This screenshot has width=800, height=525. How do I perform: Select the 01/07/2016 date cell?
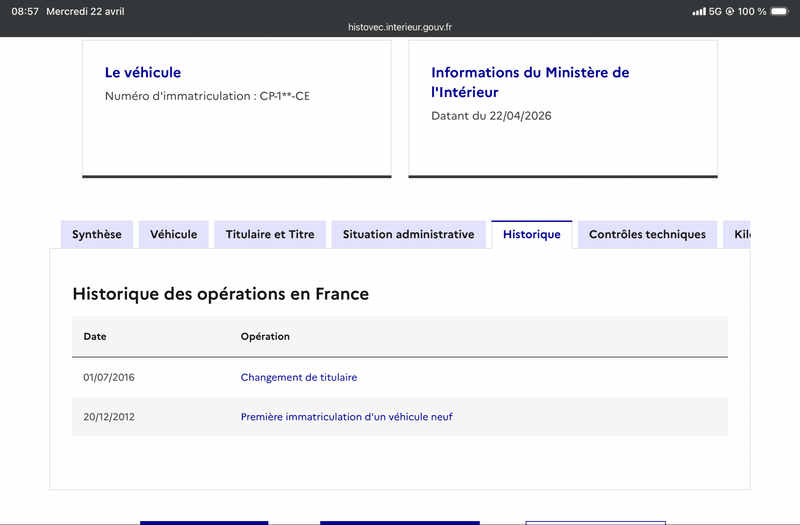[x=109, y=378]
